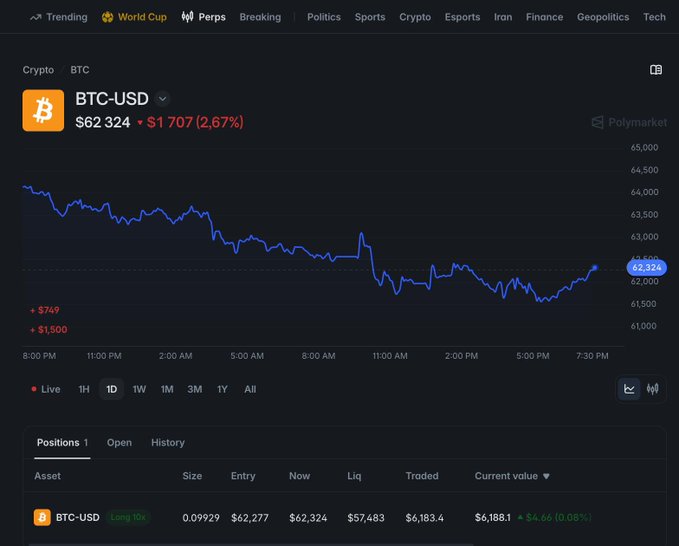Select the 1D timeframe
The width and height of the screenshot is (679, 546).
click(x=112, y=389)
